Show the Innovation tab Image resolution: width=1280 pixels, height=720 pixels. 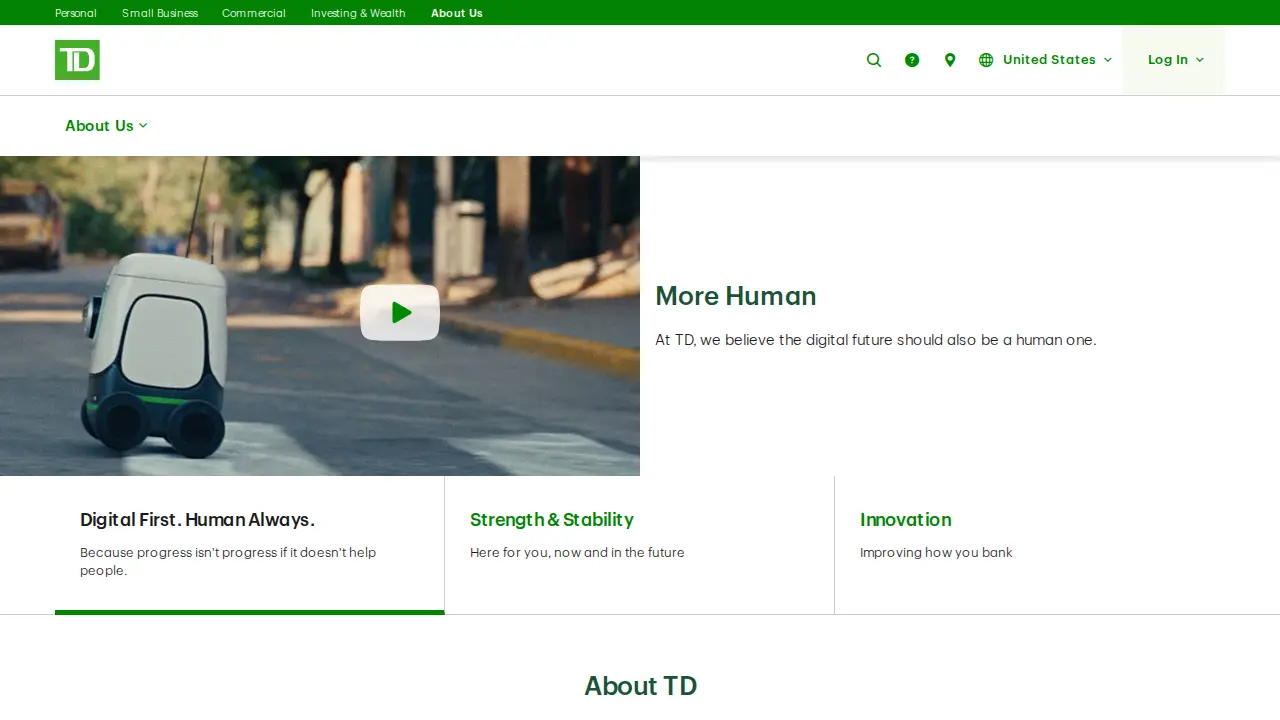point(1030,545)
